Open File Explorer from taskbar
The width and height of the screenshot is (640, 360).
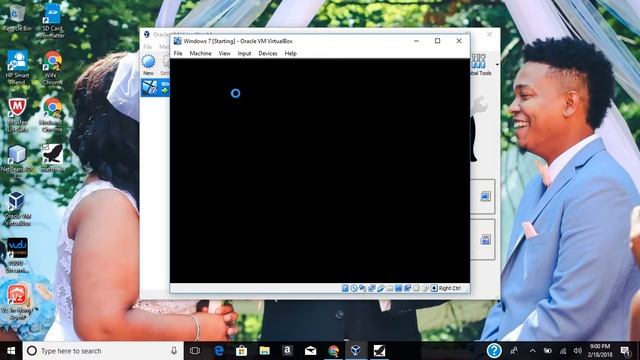(x=264, y=351)
